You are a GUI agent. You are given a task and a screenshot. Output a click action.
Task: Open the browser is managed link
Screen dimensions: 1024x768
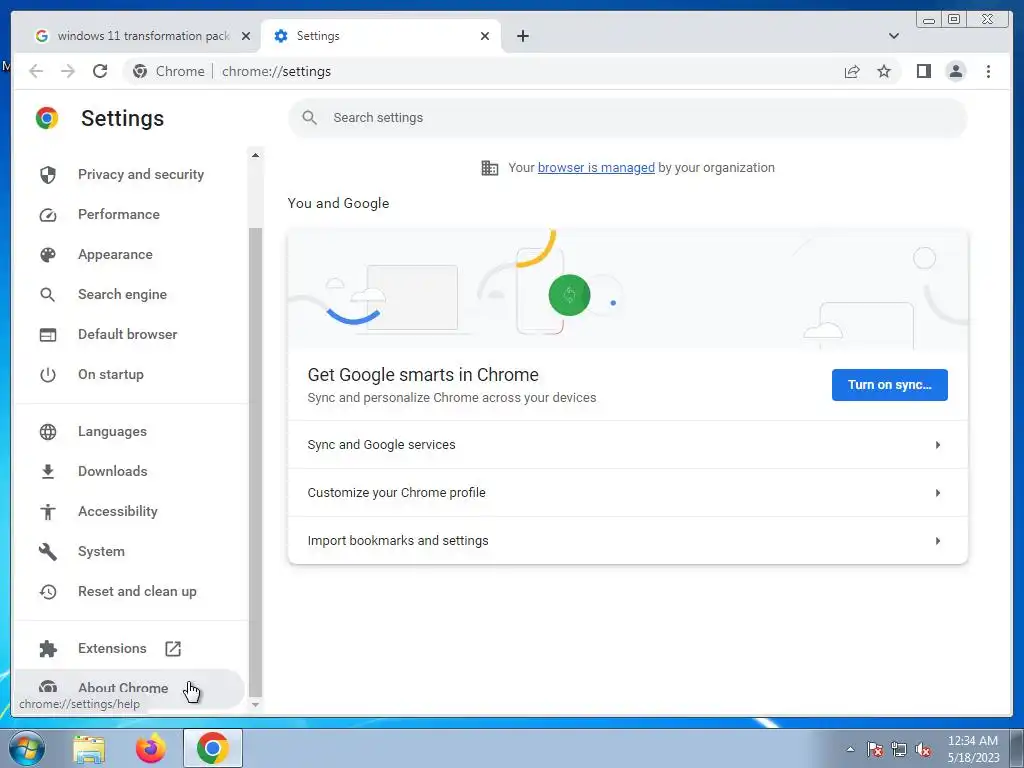596,168
